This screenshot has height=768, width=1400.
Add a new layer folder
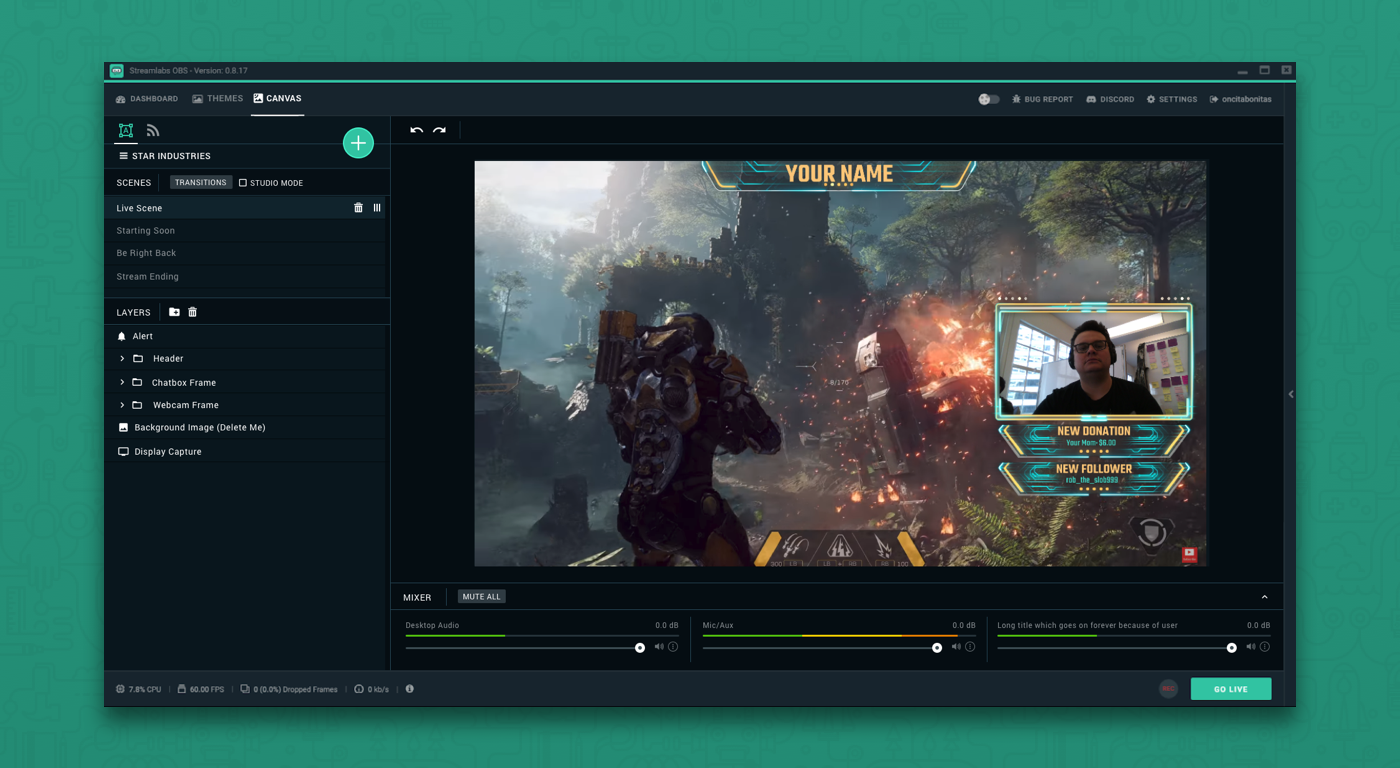[x=174, y=312]
